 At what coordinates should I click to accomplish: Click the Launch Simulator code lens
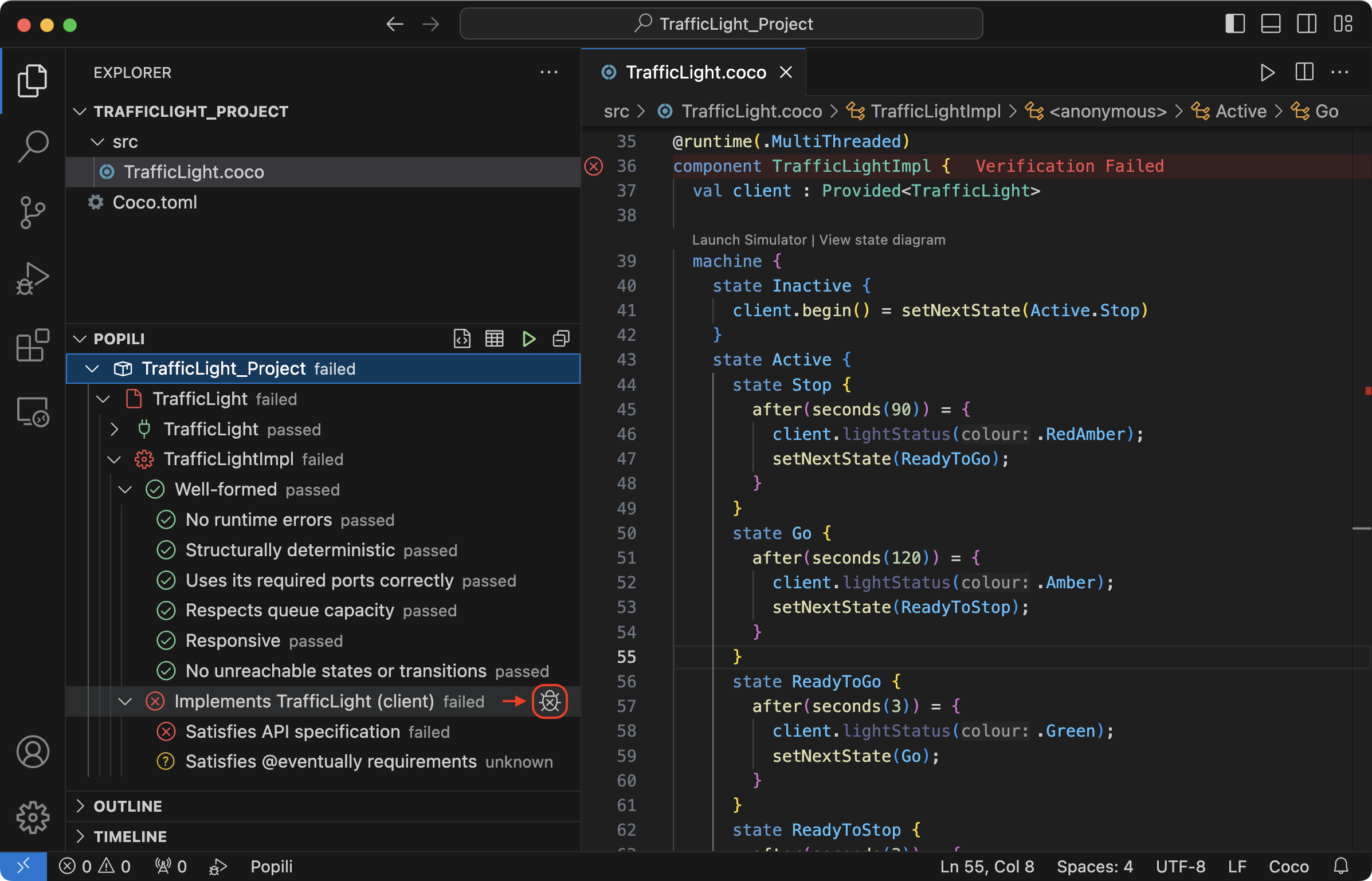point(748,240)
